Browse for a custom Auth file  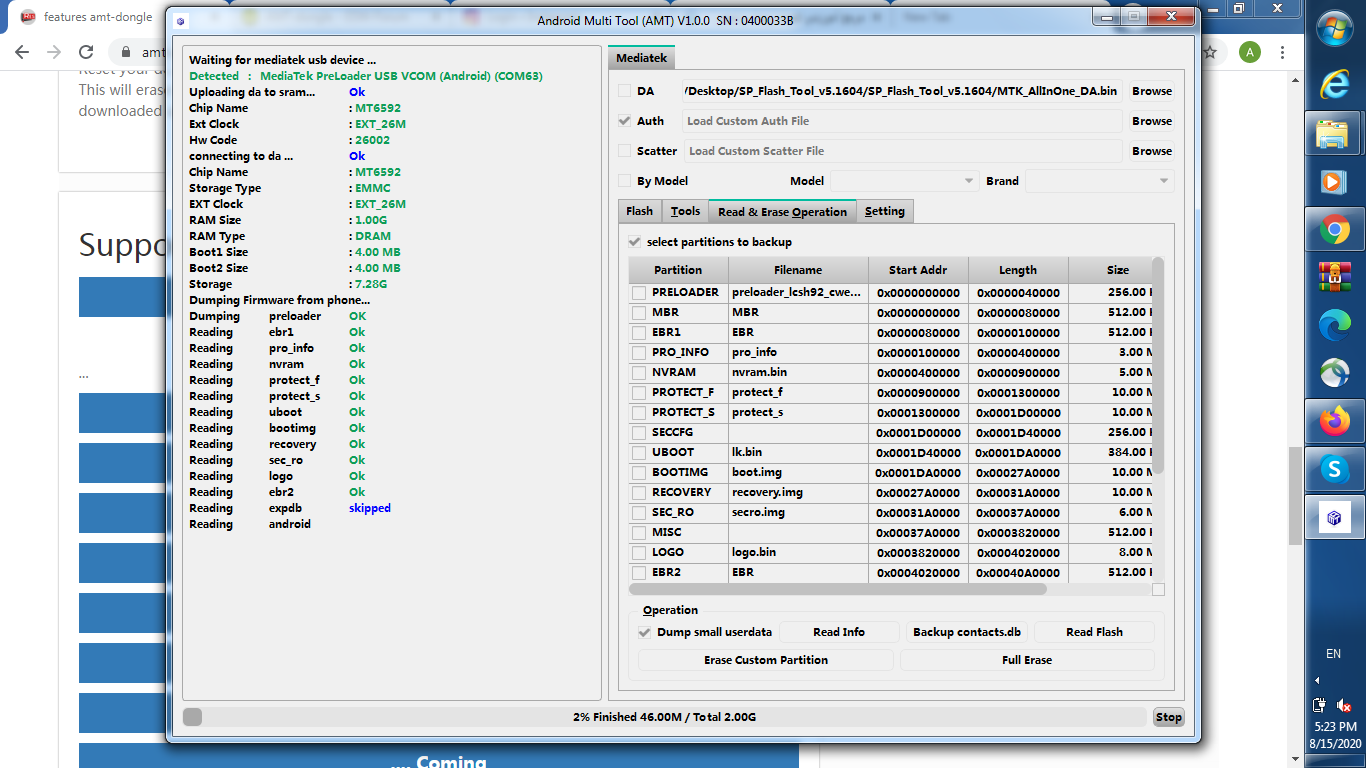click(1152, 121)
